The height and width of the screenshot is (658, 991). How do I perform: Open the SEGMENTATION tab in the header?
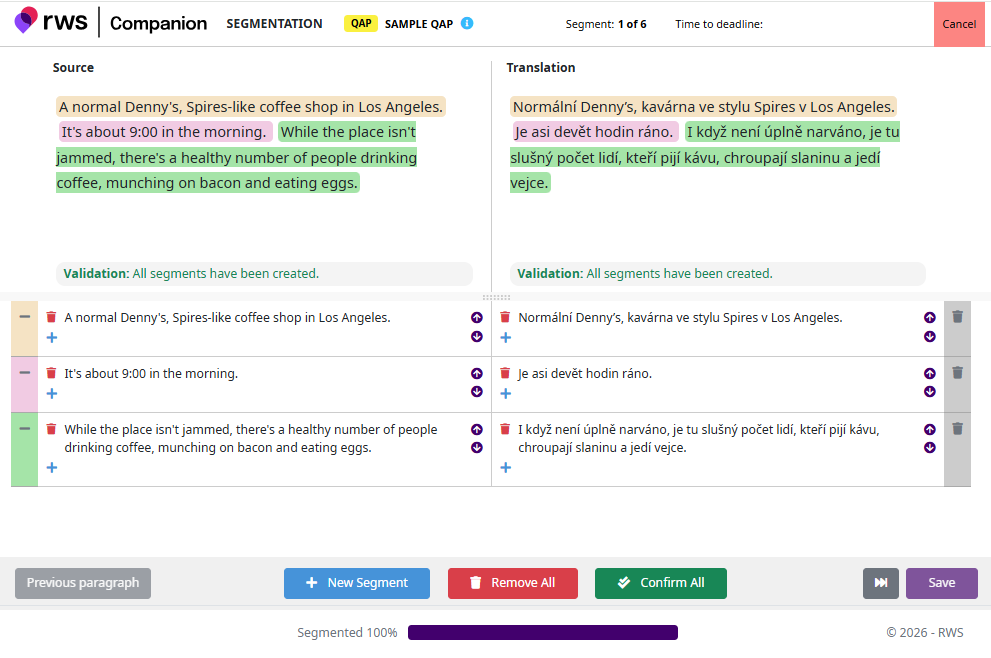tap(274, 24)
